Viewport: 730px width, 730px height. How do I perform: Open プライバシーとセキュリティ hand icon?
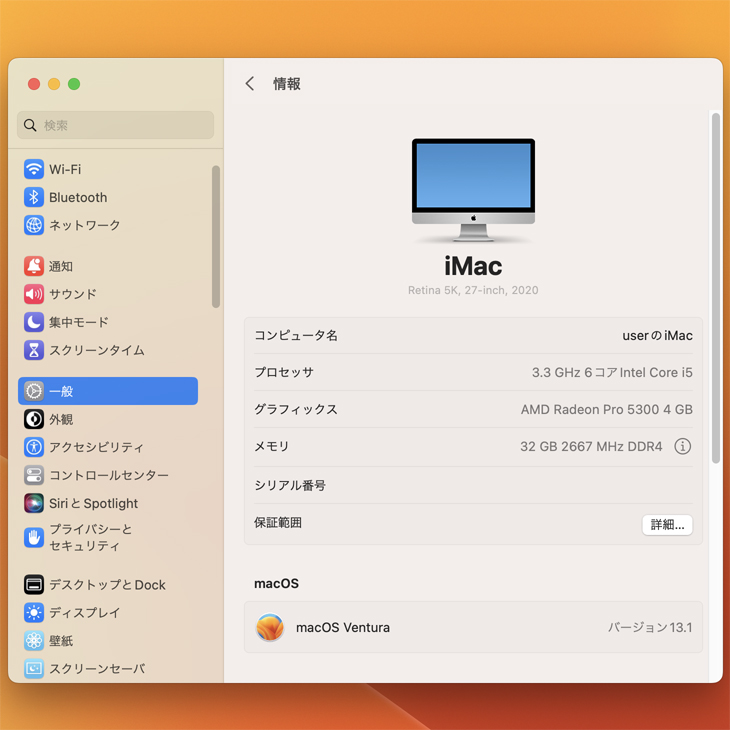tap(34, 538)
